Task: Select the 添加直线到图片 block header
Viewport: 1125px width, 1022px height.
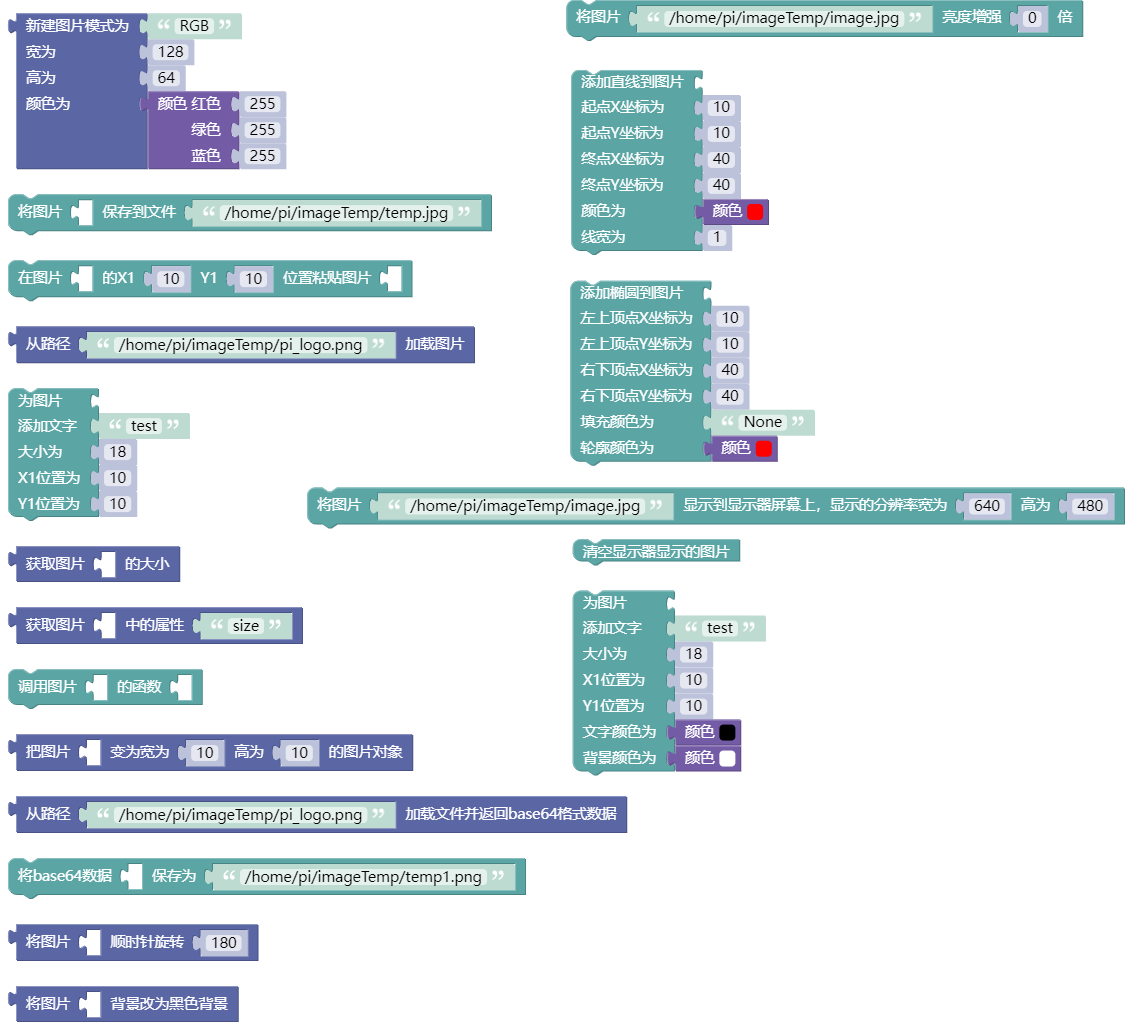Action: pos(631,82)
